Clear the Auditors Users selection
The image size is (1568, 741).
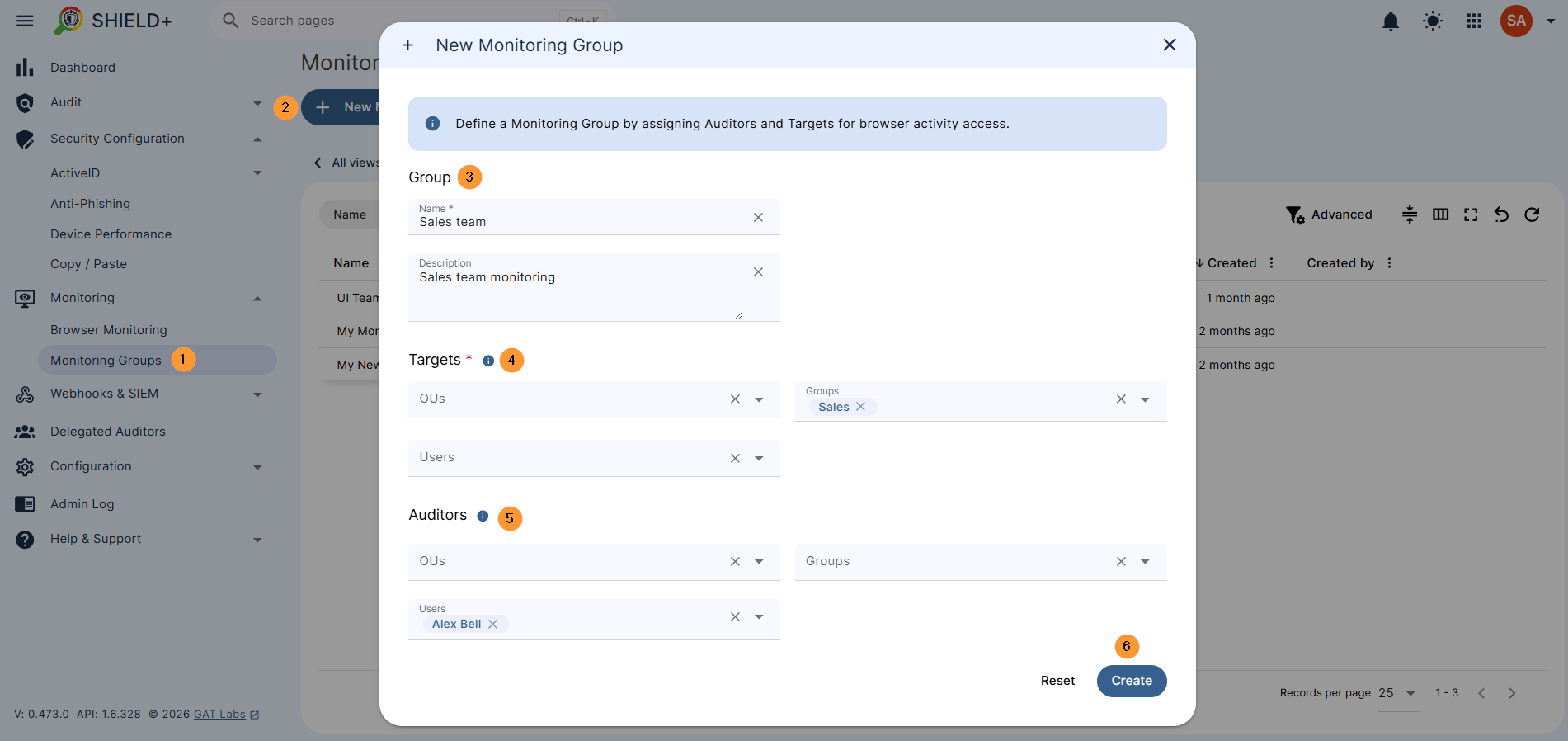click(x=735, y=616)
